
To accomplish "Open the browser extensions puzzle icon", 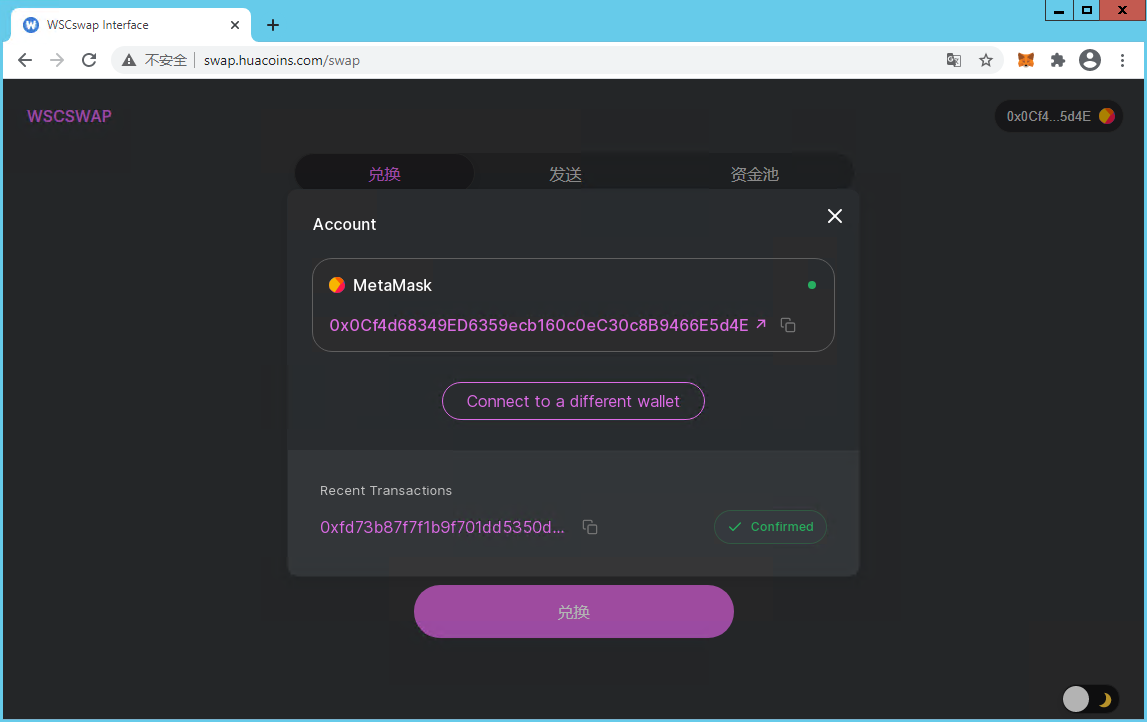I will click(1058, 60).
